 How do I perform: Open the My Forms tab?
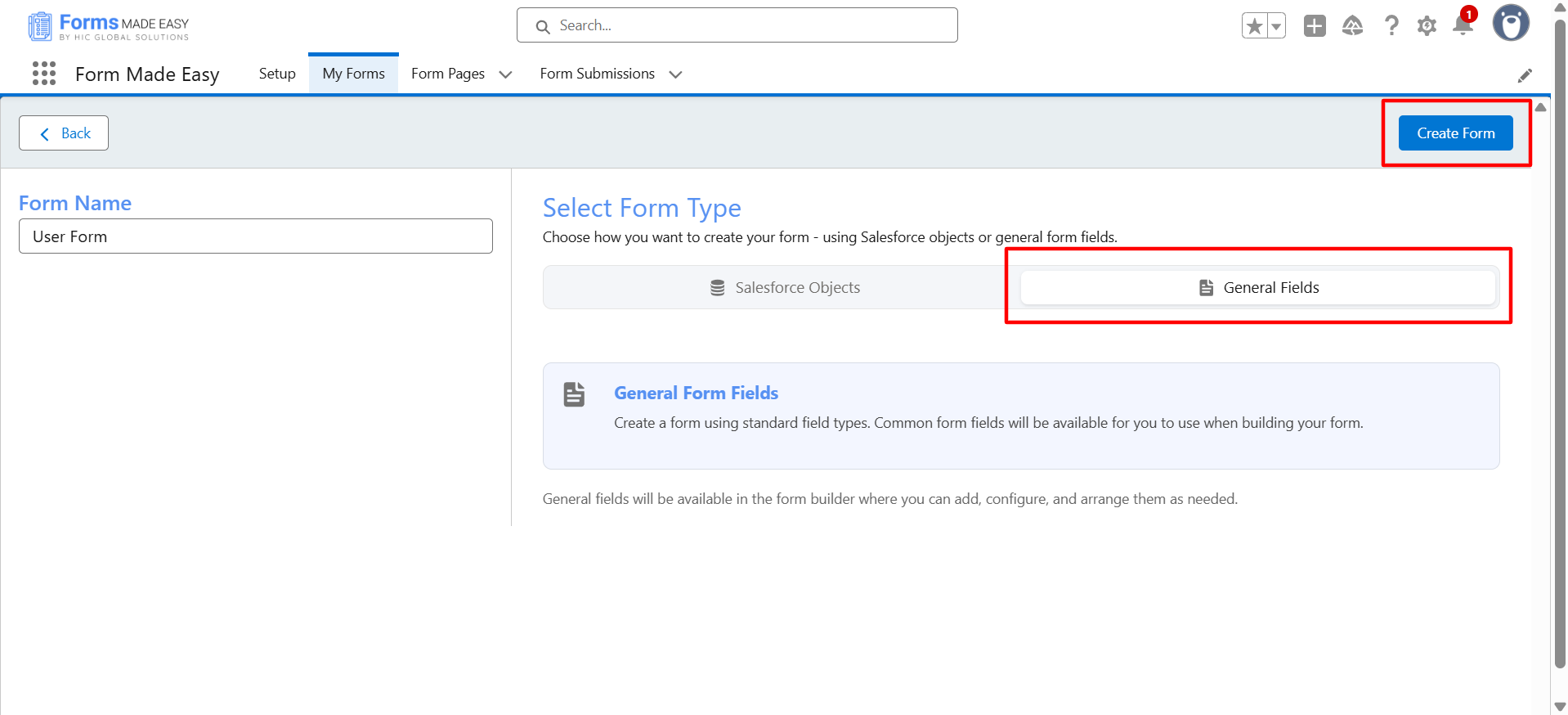pyautogui.click(x=353, y=74)
